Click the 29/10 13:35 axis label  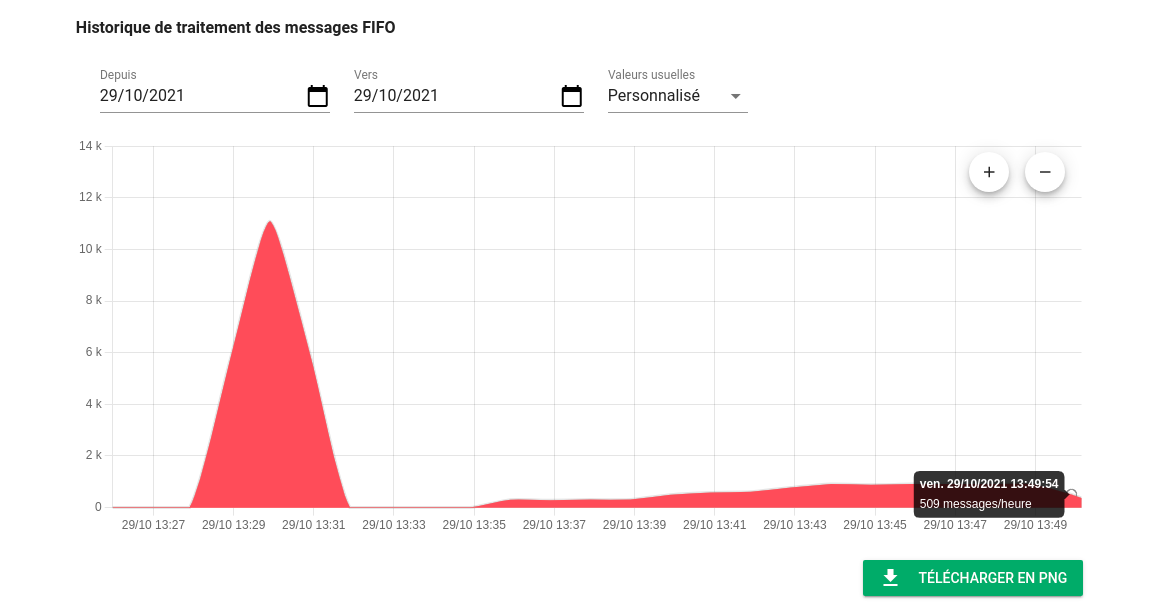[x=474, y=524]
